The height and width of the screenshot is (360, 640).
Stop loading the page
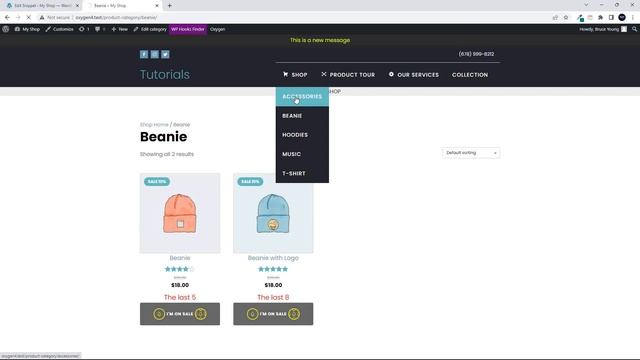(29, 18)
